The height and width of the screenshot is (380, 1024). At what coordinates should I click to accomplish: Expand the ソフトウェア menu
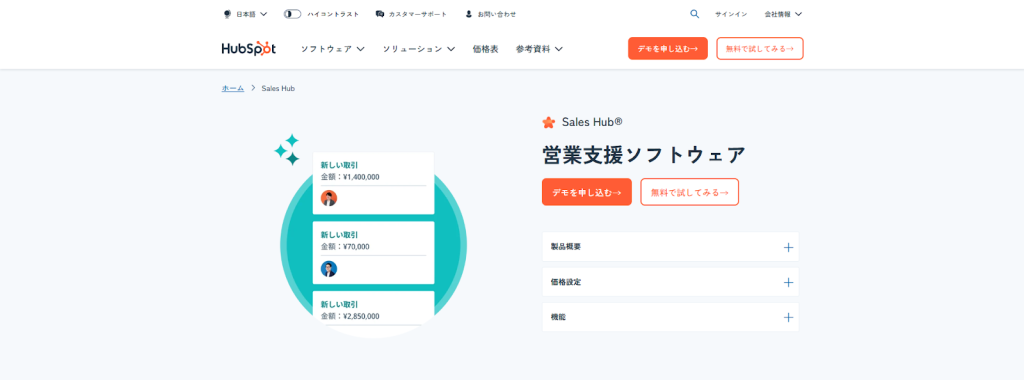(x=332, y=49)
